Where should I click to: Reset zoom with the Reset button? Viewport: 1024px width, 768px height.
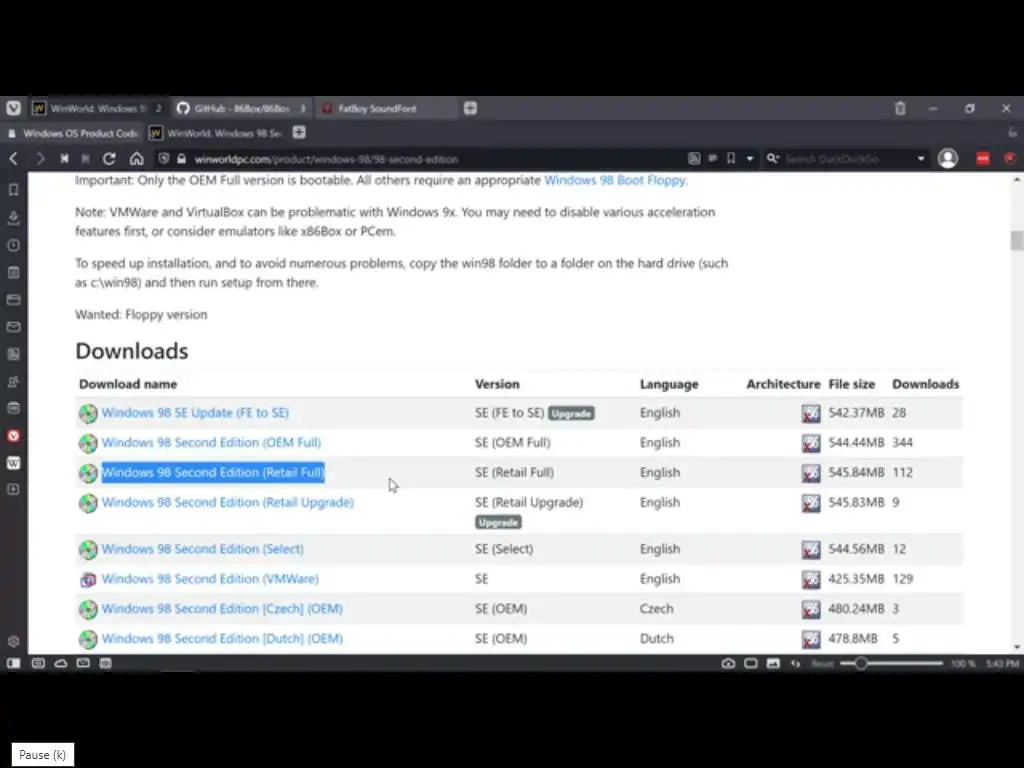coord(822,664)
